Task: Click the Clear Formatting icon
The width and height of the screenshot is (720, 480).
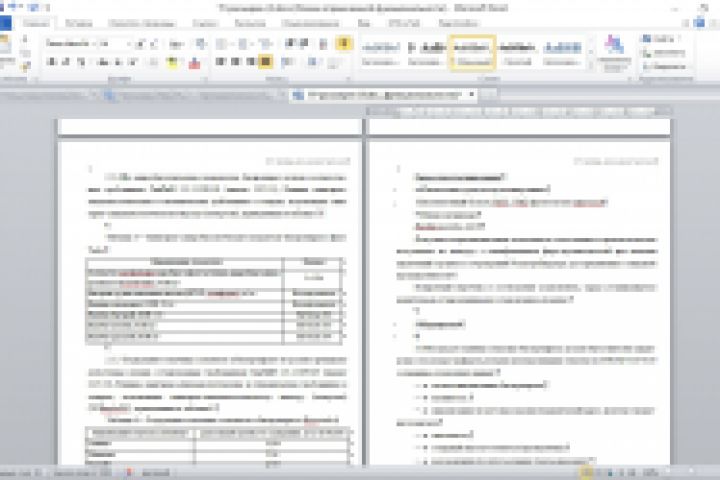Action: [201, 44]
